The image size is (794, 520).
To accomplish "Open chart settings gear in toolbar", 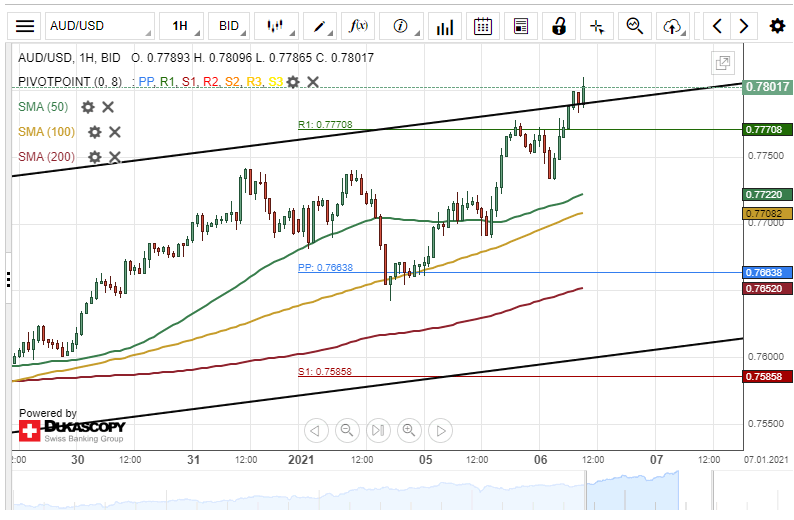I will click(x=776, y=26).
